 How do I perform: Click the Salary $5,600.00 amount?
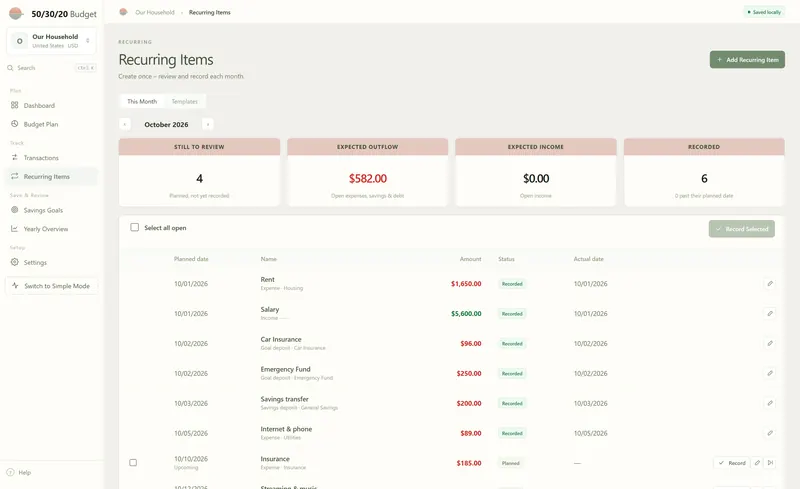(x=466, y=314)
